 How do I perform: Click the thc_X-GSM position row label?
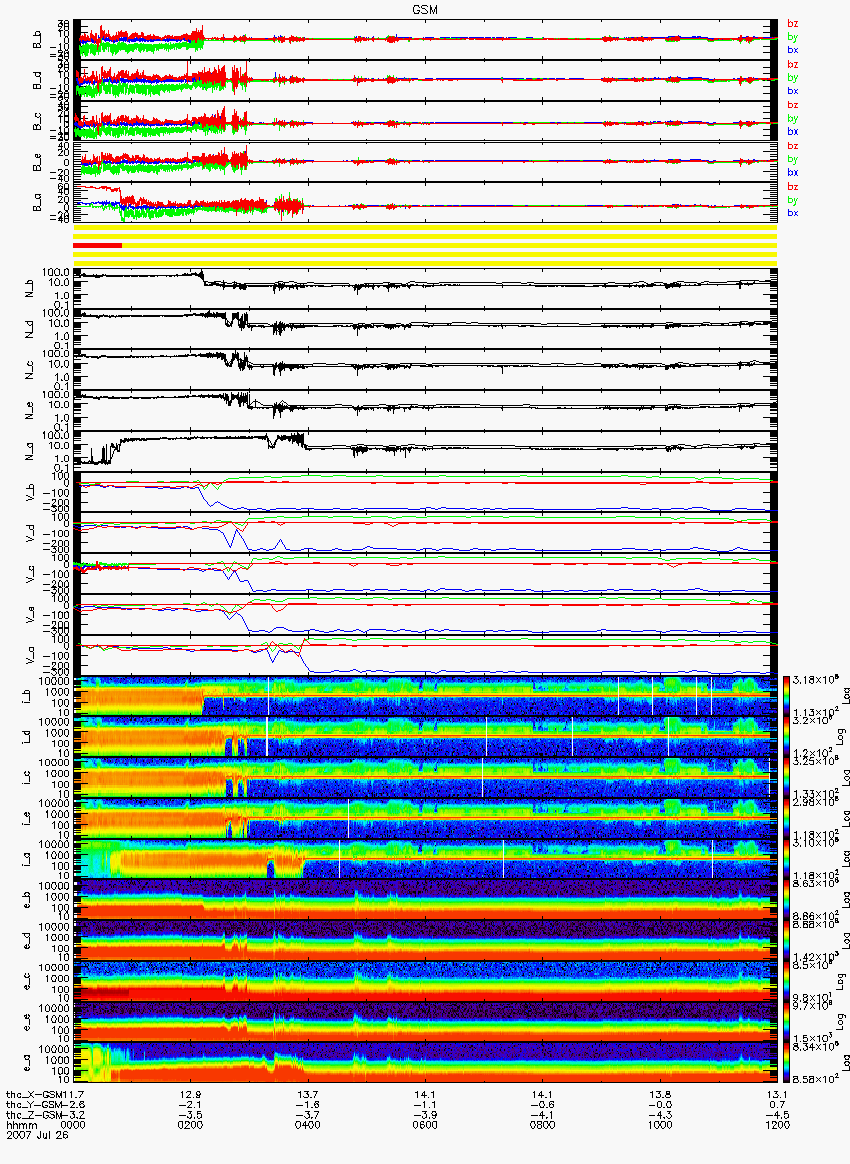pyautogui.click(x=33, y=1095)
